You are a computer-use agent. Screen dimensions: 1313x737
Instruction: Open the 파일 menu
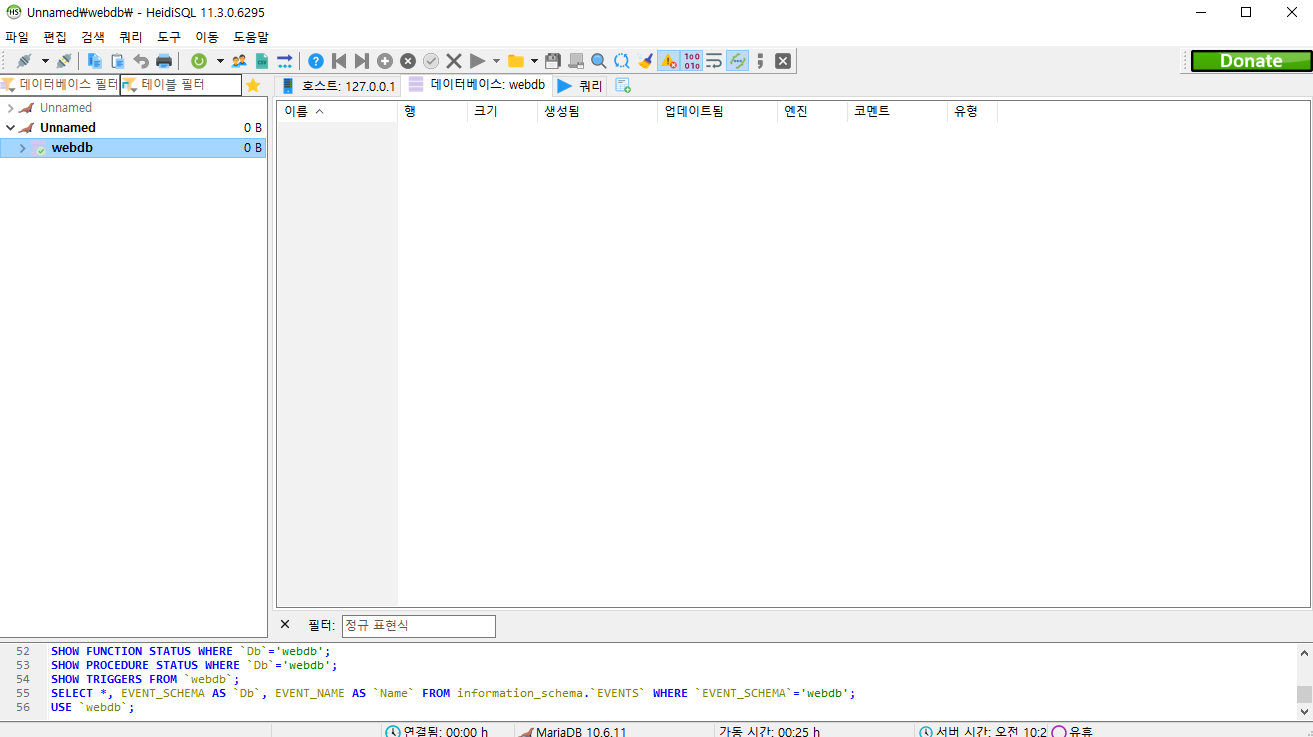tap(17, 37)
